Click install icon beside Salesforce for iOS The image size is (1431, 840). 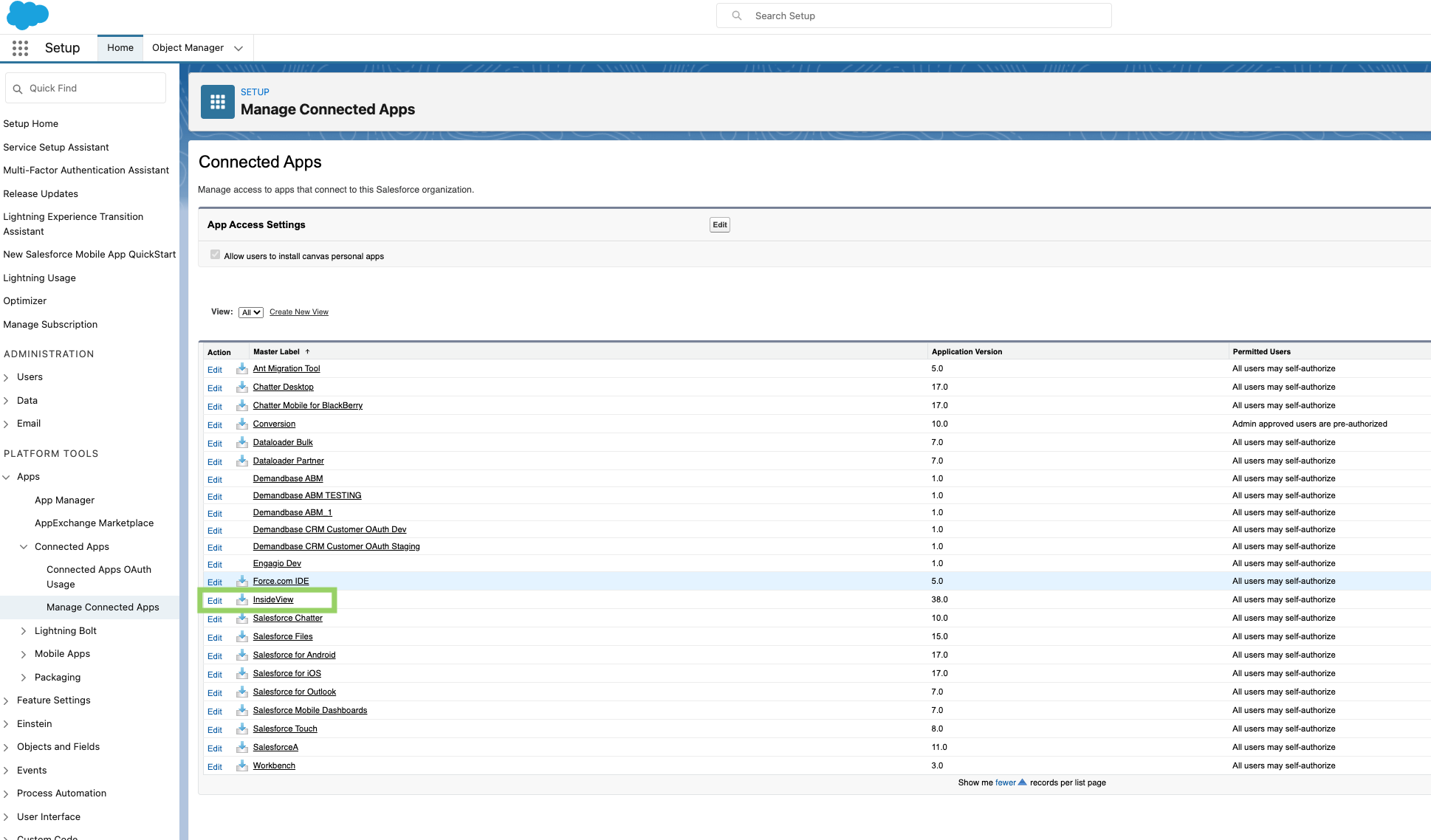241,673
